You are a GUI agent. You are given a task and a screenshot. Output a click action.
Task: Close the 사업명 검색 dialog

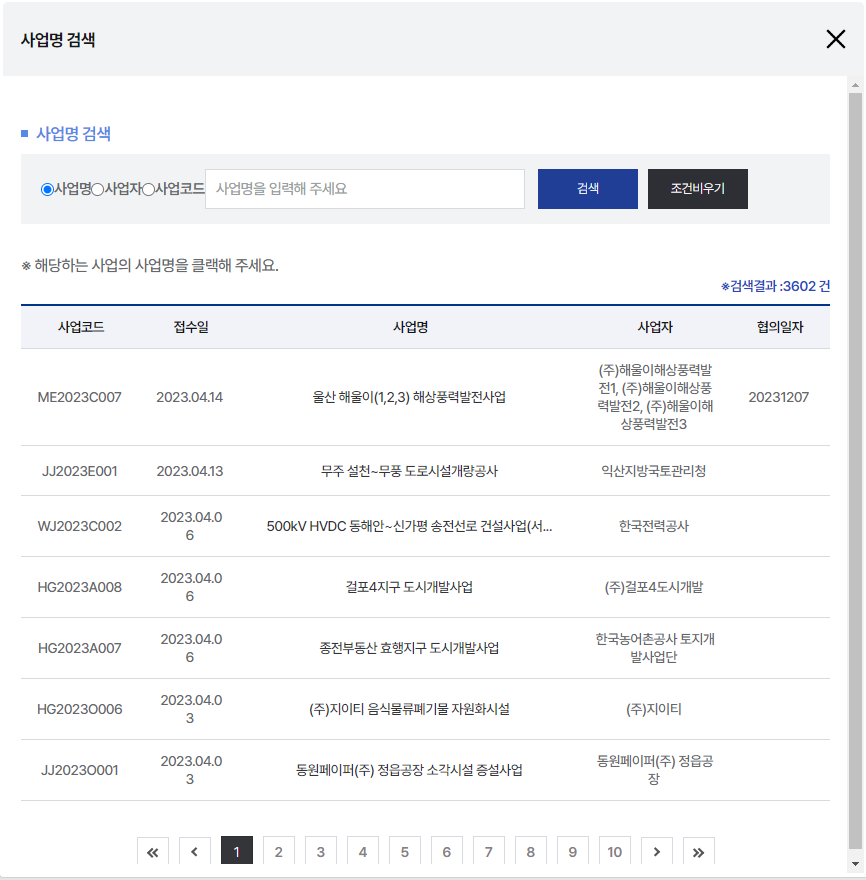pos(835,40)
